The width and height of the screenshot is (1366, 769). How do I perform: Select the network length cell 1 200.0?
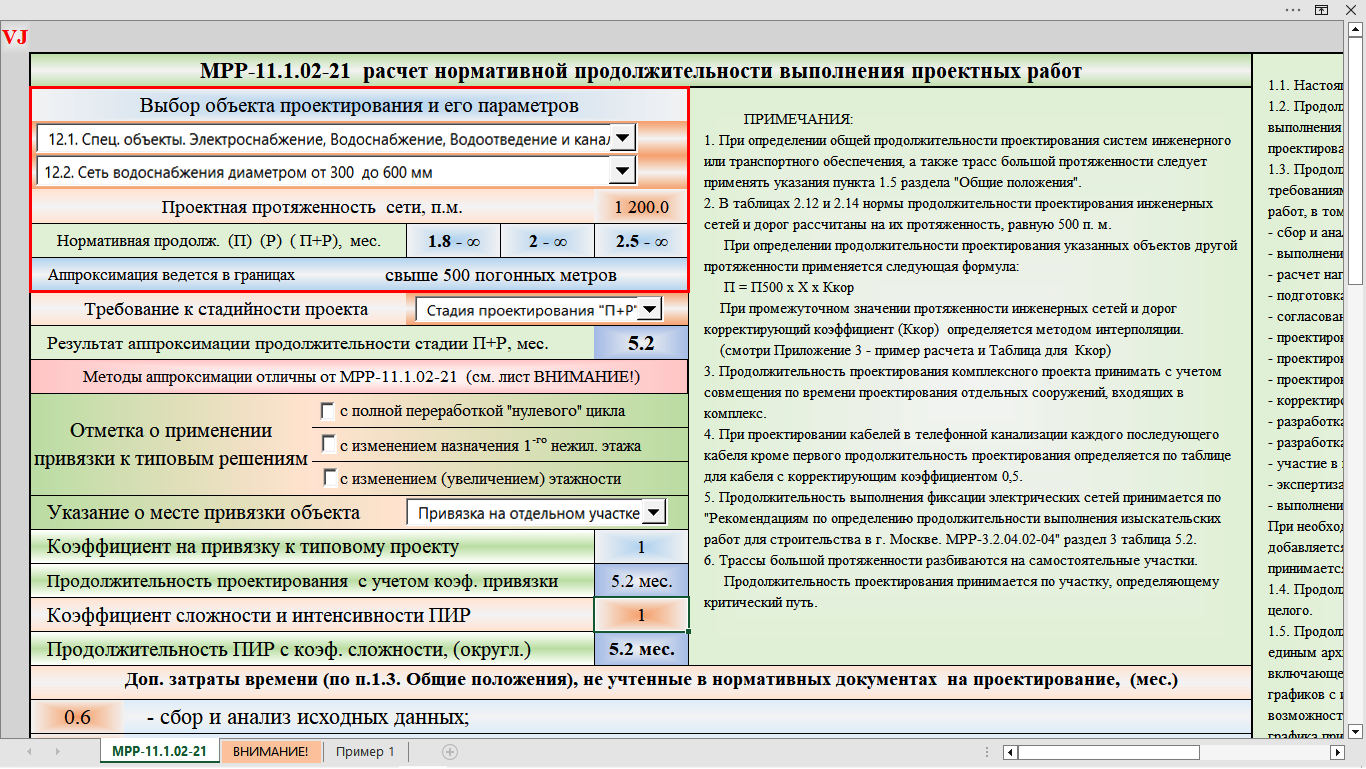point(641,208)
